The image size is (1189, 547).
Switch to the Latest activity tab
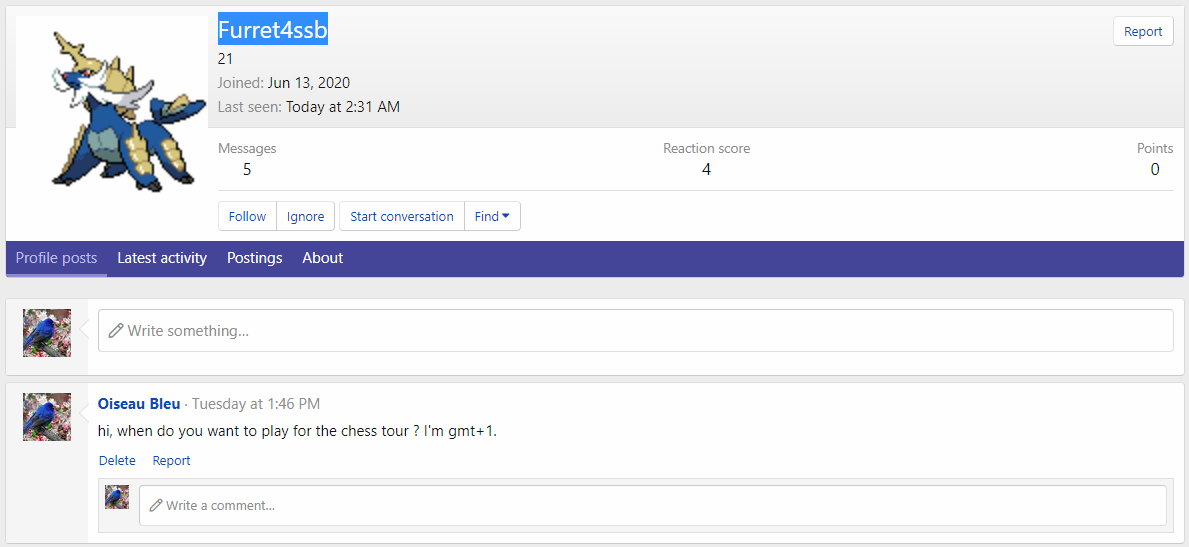tap(162, 258)
